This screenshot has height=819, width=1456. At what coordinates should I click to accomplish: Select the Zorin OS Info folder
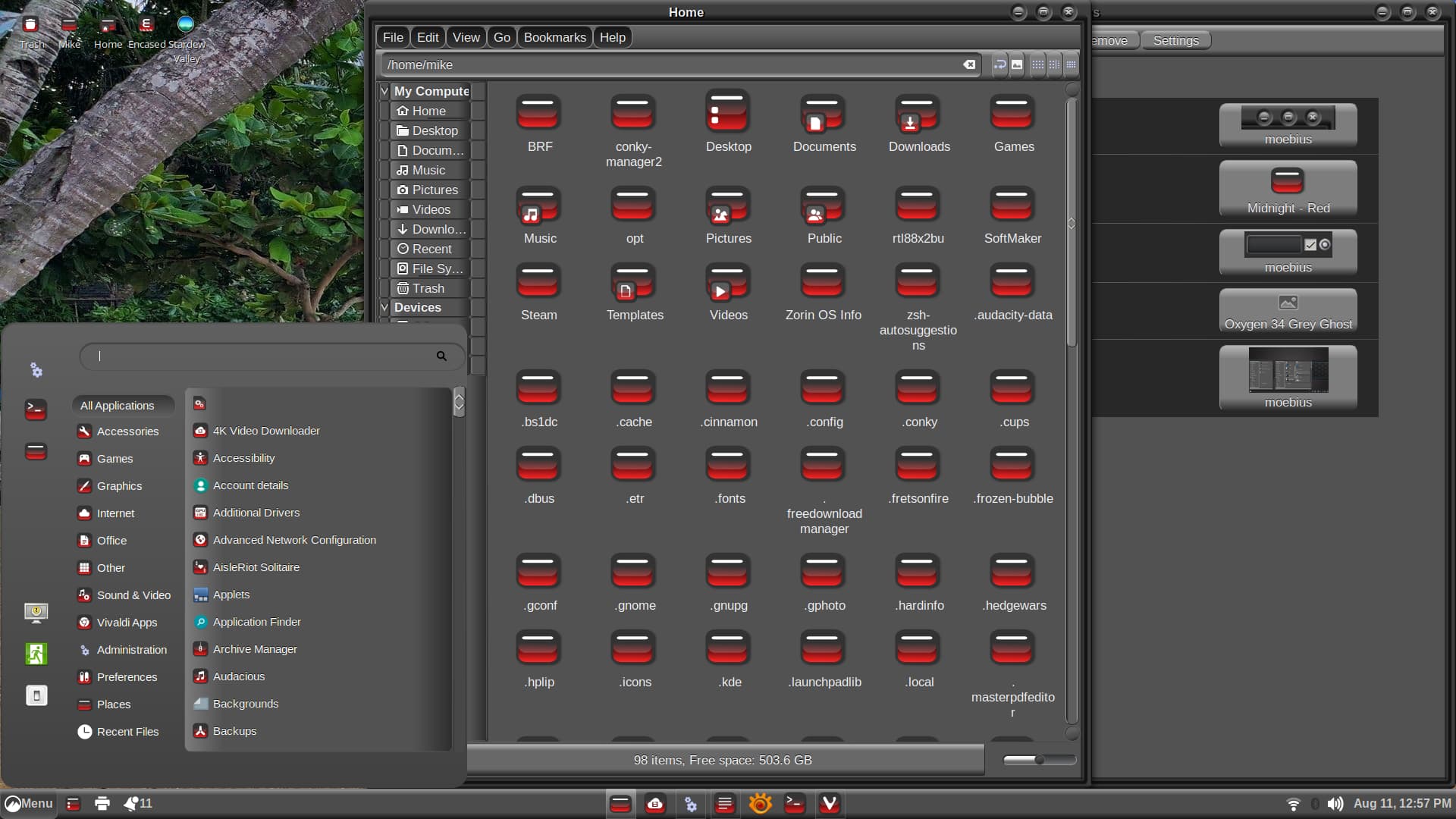[x=824, y=291]
